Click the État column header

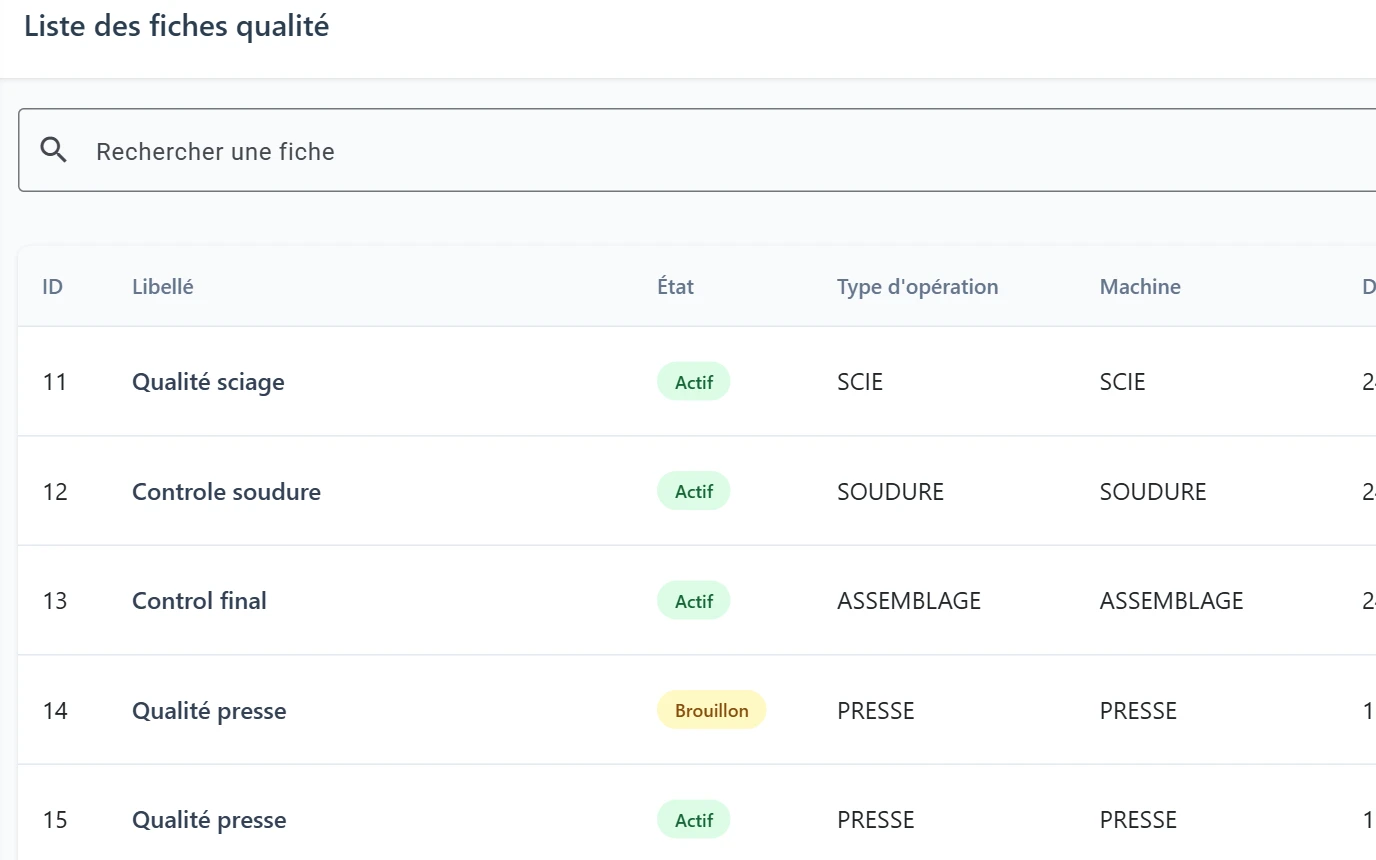tap(675, 287)
